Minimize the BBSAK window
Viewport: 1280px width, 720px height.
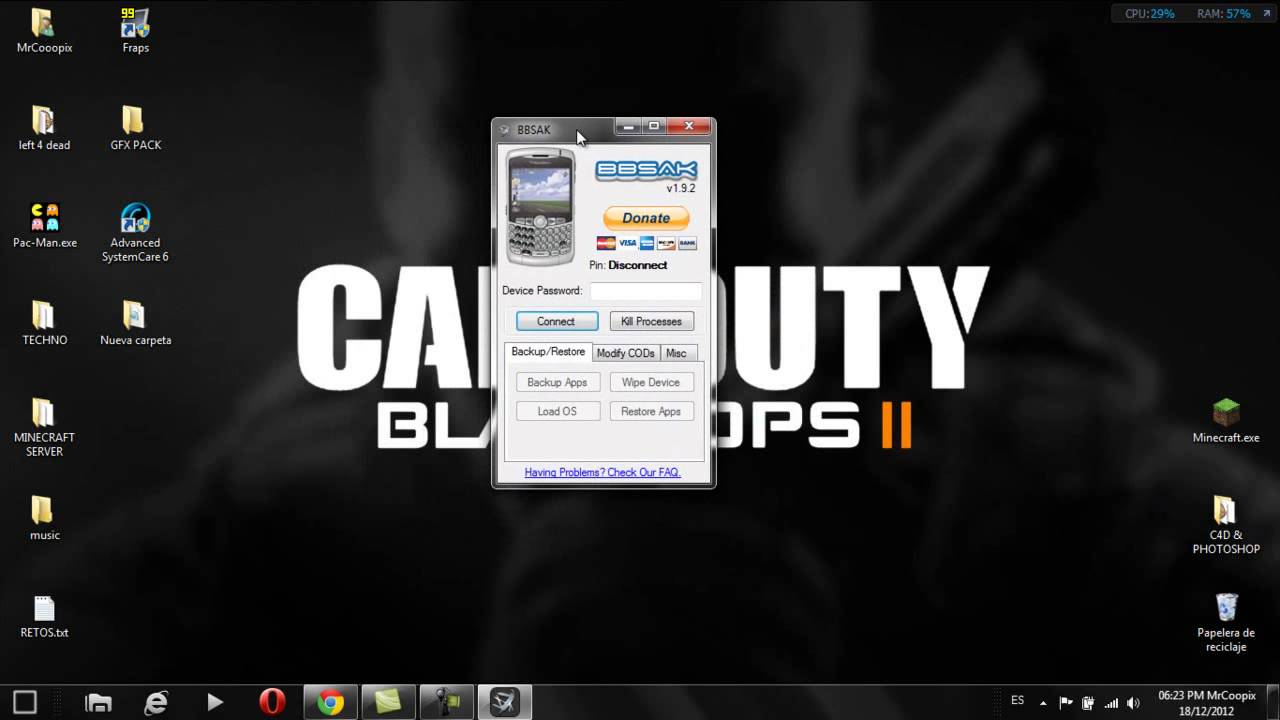pyautogui.click(x=628, y=127)
